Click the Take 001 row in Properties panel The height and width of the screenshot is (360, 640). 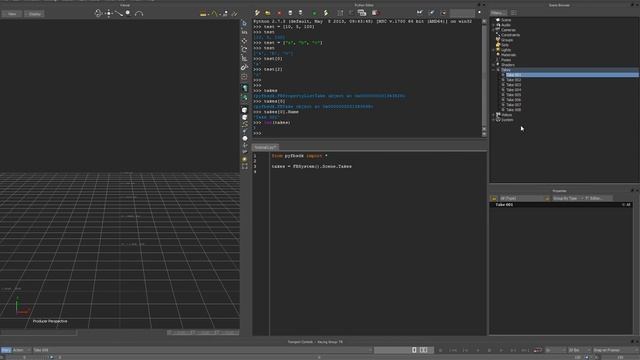tap(561, 205)
